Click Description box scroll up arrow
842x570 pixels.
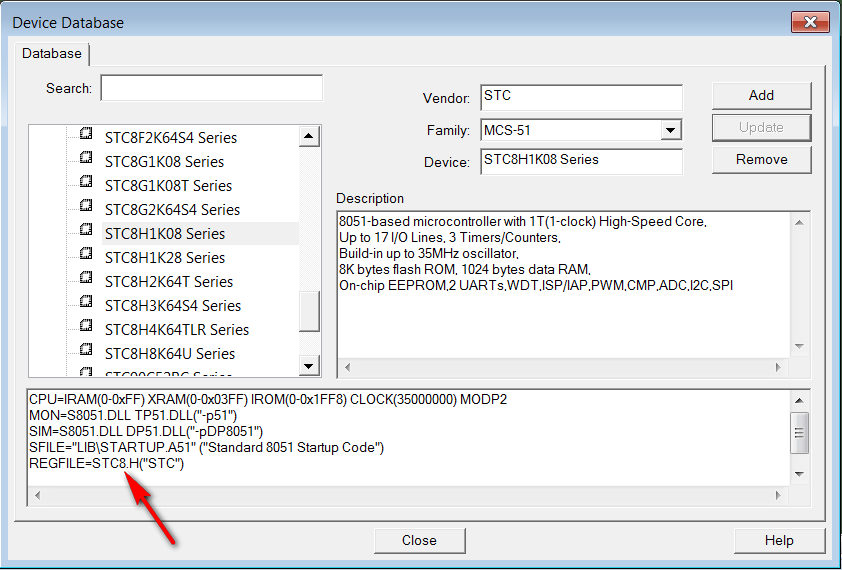point(800,222)
